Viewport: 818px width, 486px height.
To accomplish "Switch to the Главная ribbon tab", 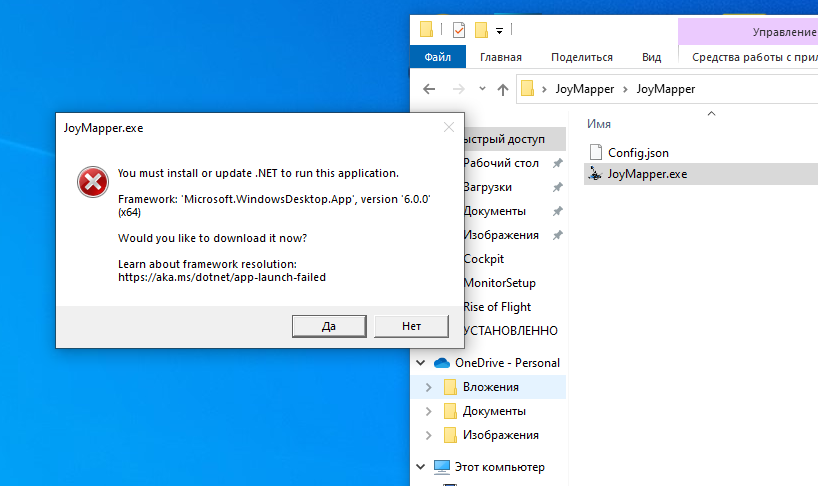I will [x=501, y=57].
